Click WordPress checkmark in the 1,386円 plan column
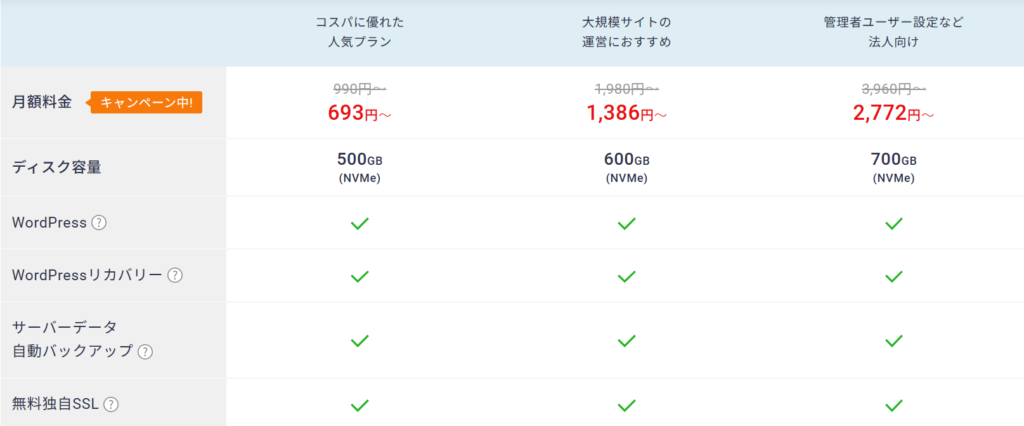Screen dimensions: 1024x426 626,223
